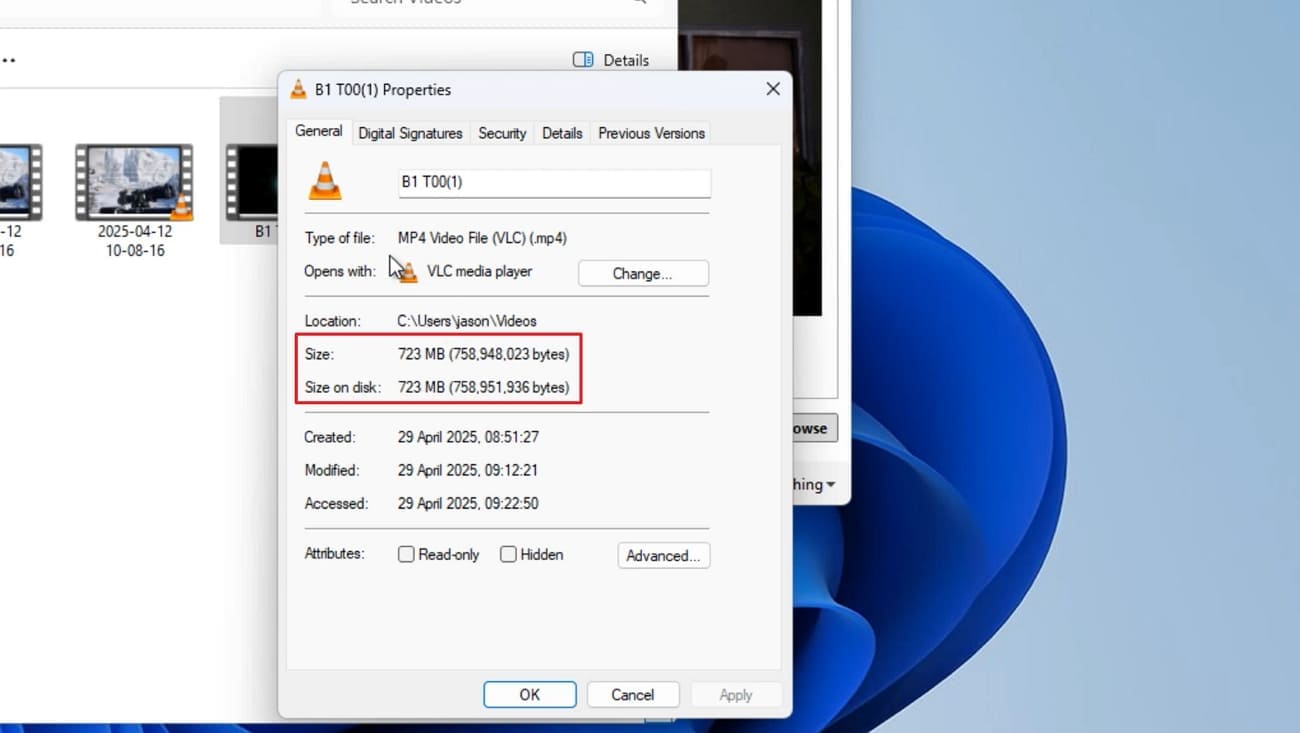Switch to the Previous Versions tab
The width and height of the screenshot is (1300, 733).
650,132
